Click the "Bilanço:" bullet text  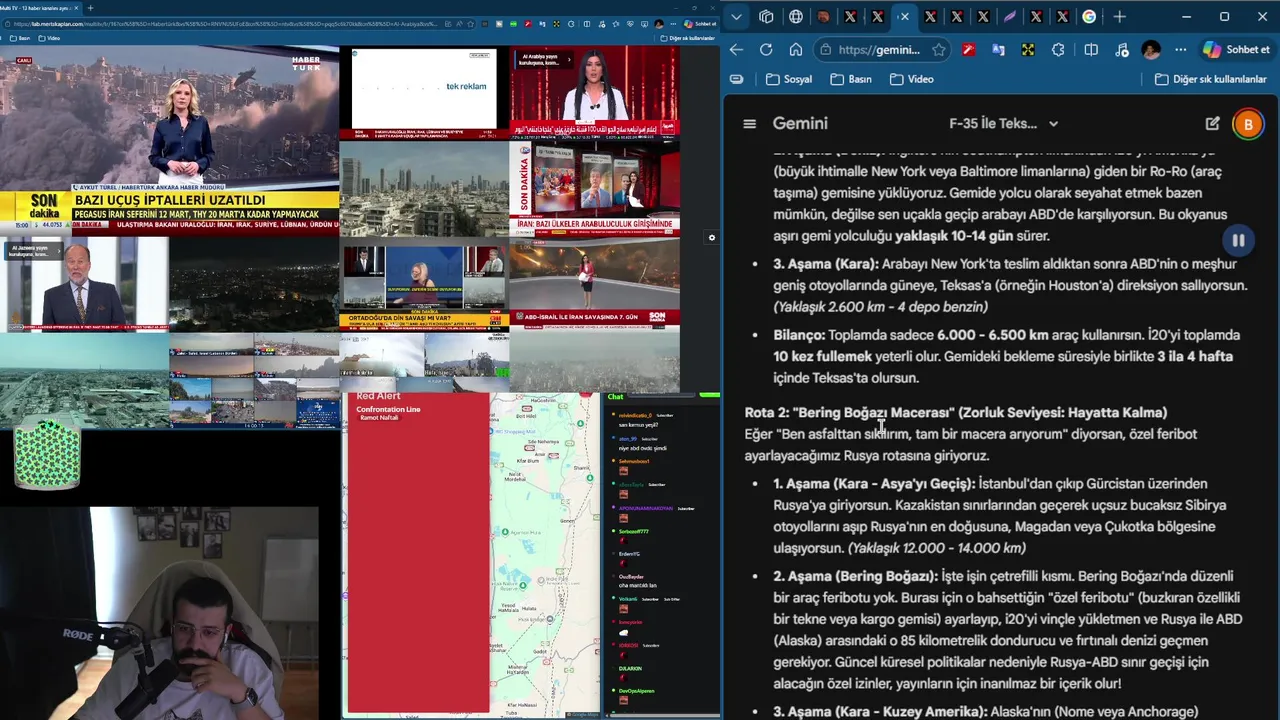[799, 335]
